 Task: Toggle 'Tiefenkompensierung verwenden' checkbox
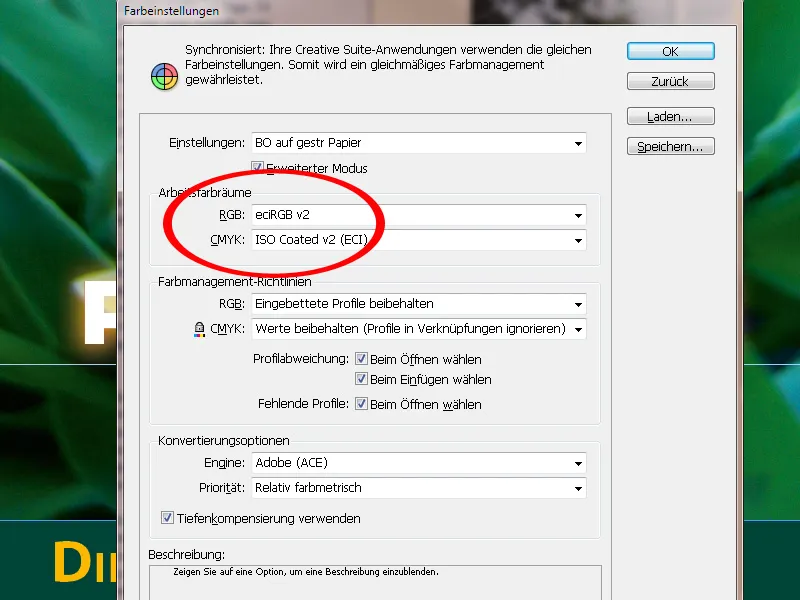[167, 518]
